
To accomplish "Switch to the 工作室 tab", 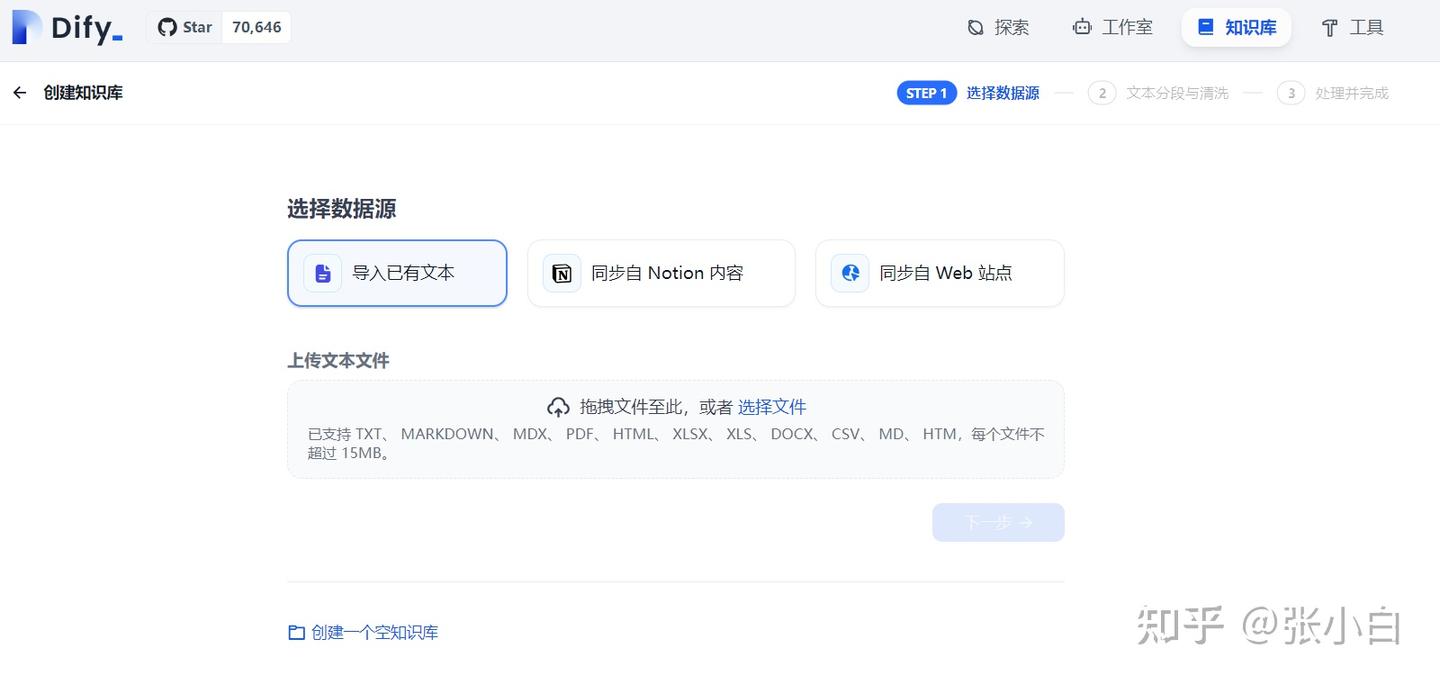I will point(1112,27).
